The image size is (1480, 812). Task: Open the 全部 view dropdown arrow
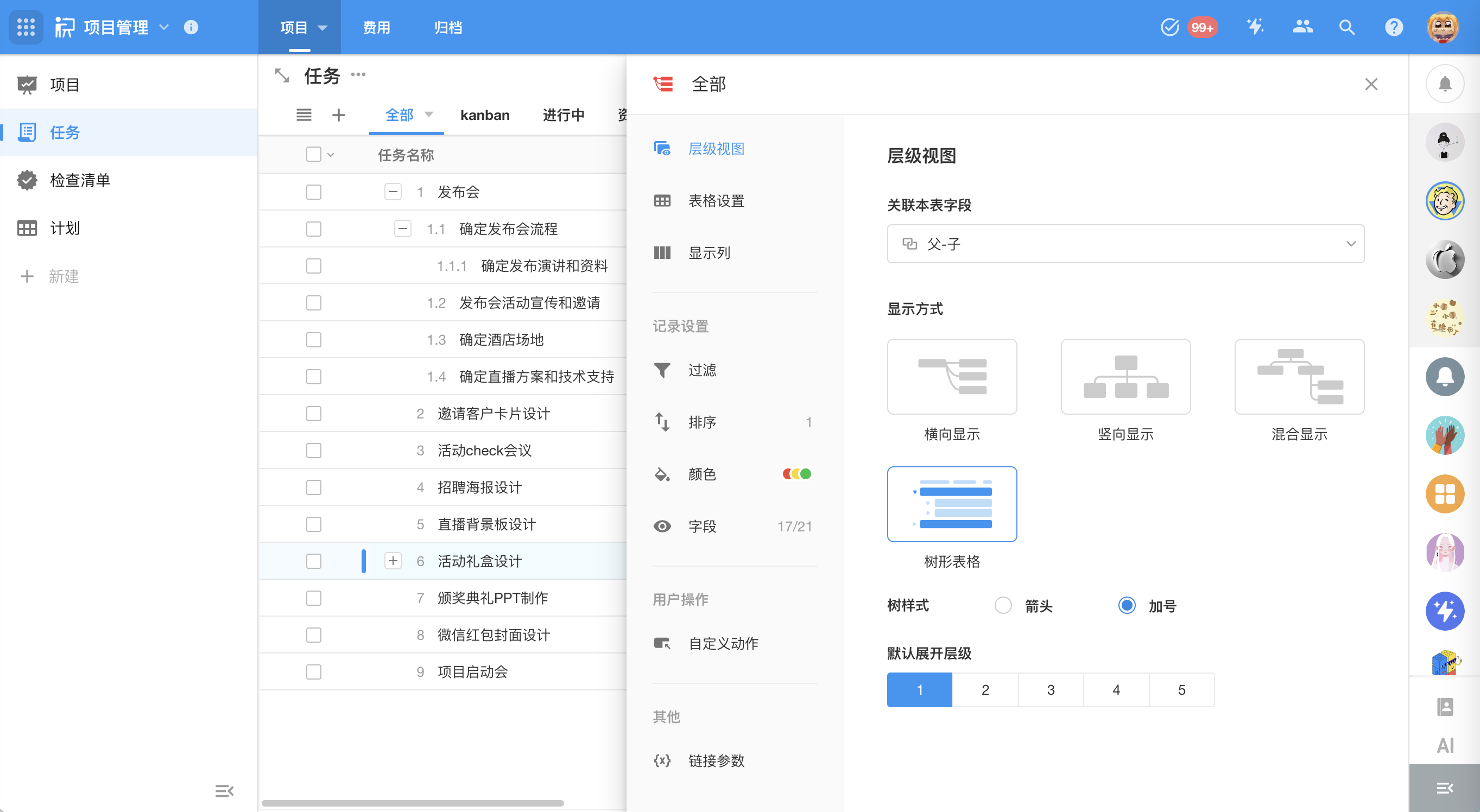click(428, 115)
